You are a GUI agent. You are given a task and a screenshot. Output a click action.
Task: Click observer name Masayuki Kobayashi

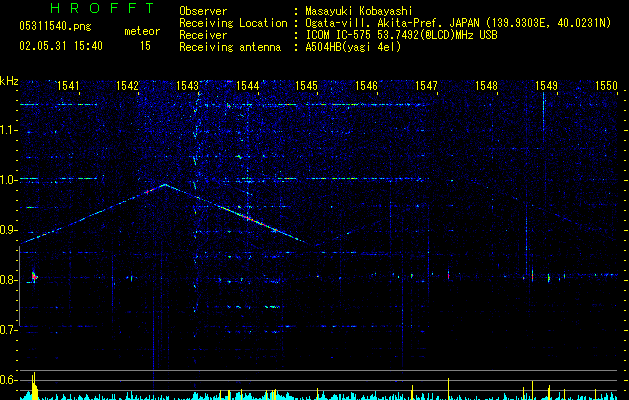click(358, 11)
